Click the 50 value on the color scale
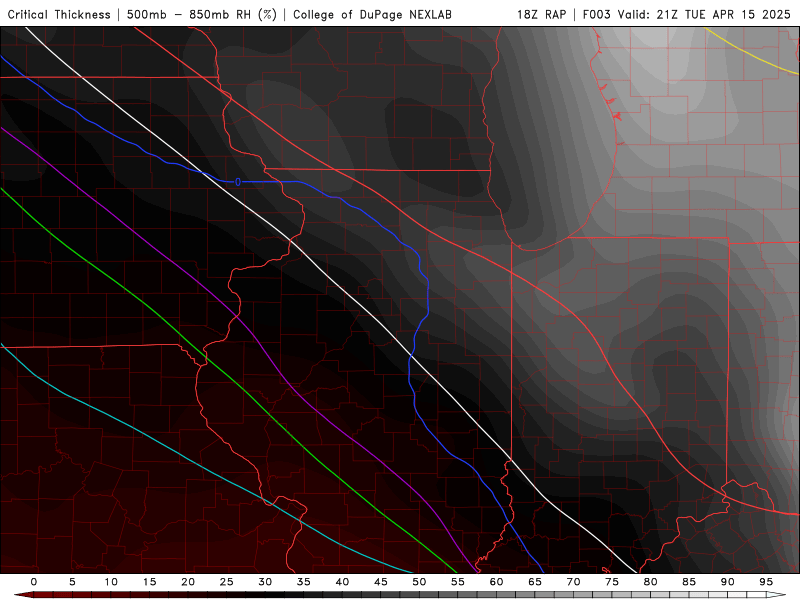 point(419,582)
